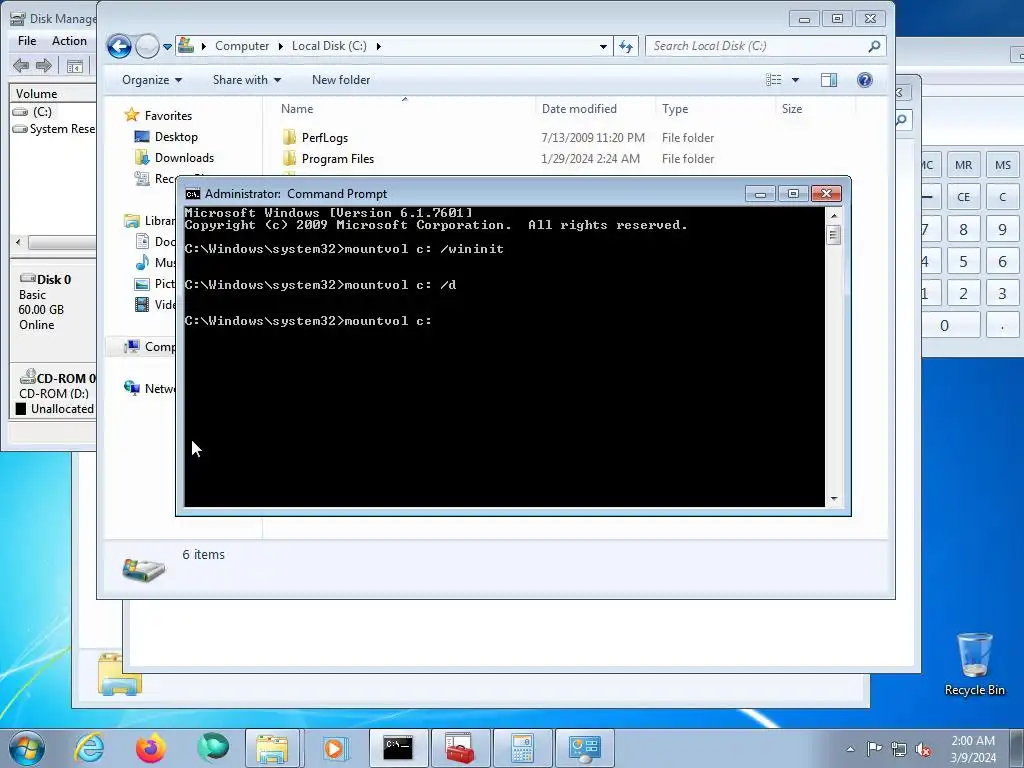
Task: Select the Program Files folder
Action: [x=338, y=159]
